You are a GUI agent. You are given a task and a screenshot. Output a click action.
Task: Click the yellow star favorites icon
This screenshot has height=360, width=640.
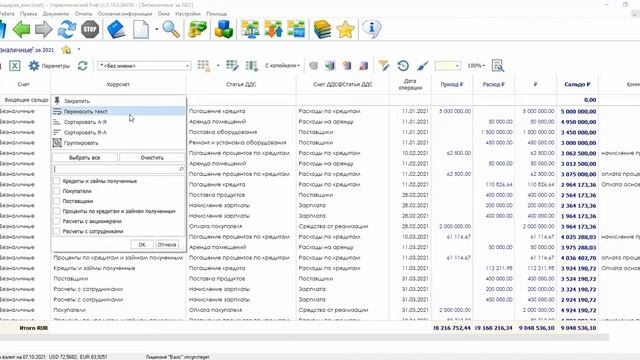click(345, 30)
